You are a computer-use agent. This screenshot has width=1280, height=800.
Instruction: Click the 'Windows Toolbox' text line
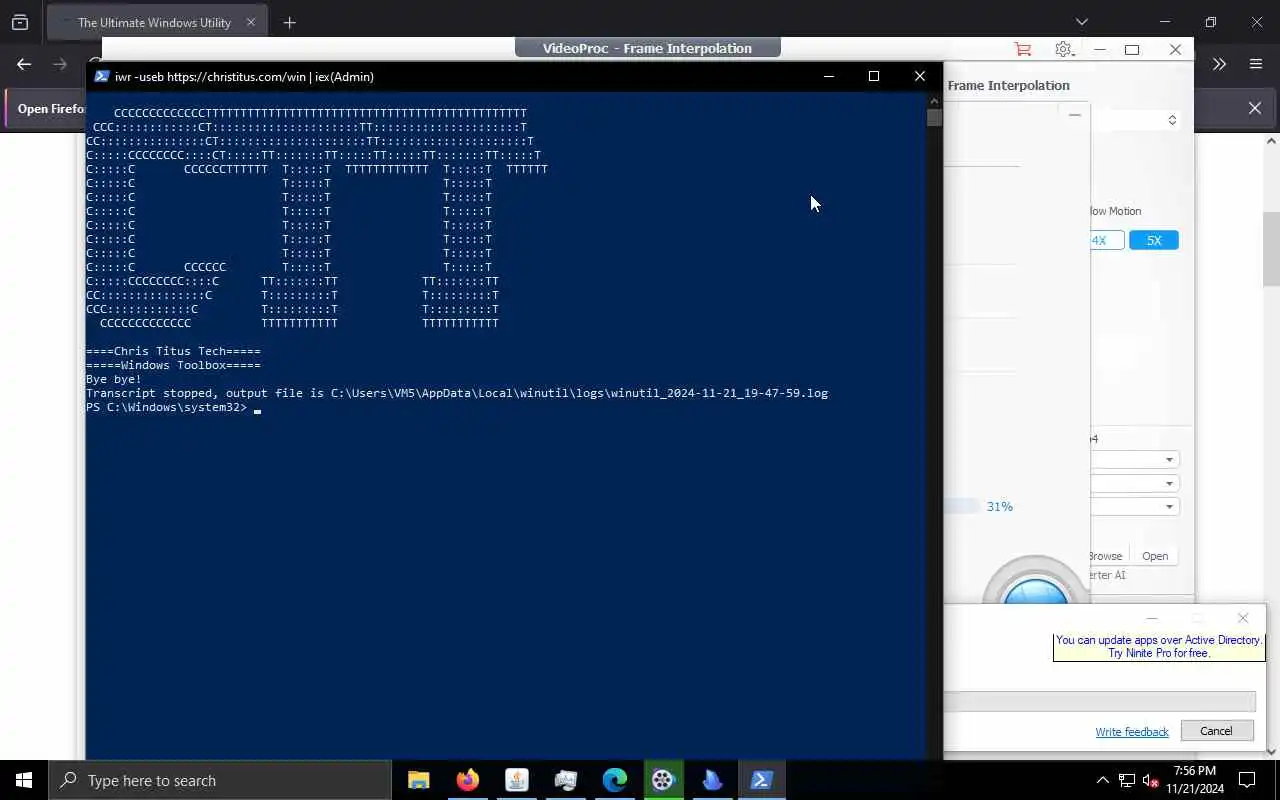pyautogui.click(x=173, y=366)
